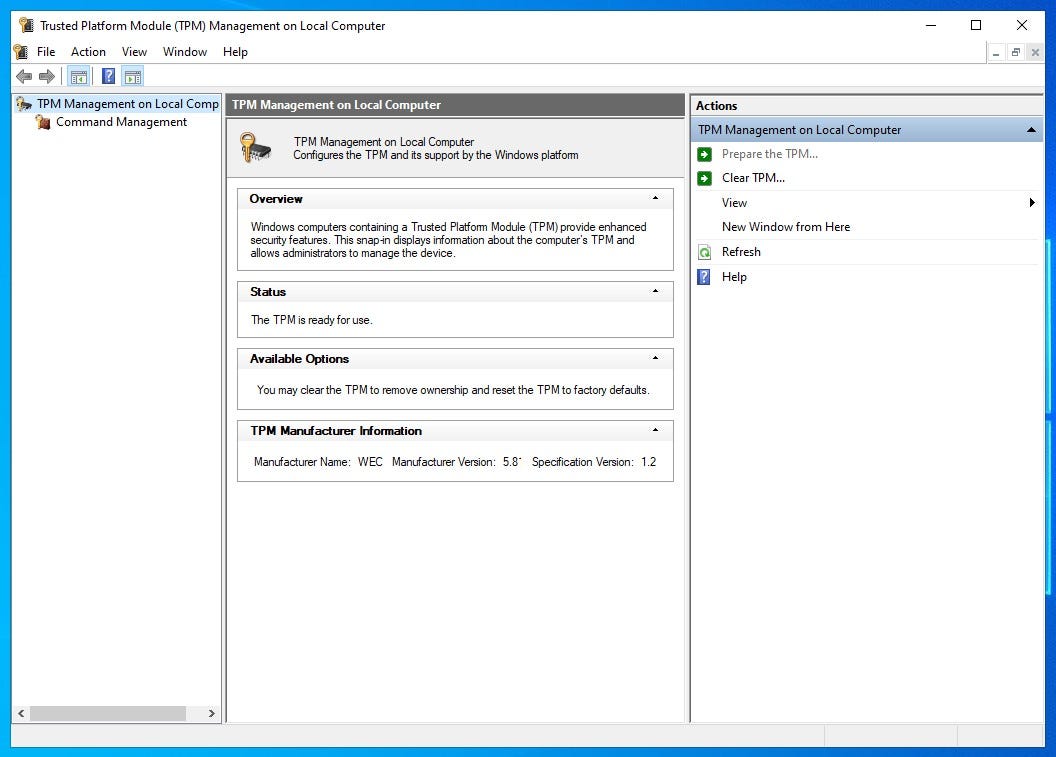The height and width of the screenshot is (757, 1056).
Task: Maximize the TPM Management main window
Action: (976, 26)
